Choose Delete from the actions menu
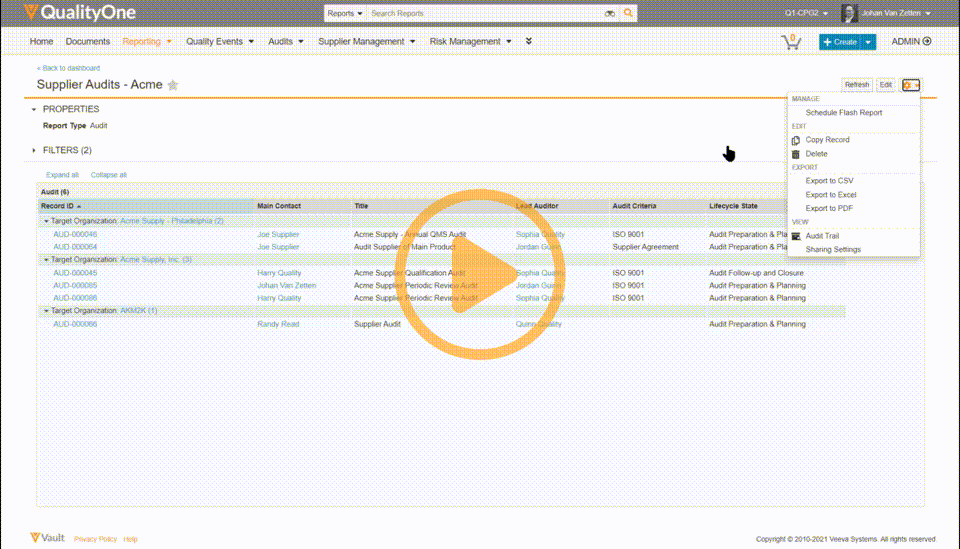This screenshot has width=960, height=549. [816, 154]
